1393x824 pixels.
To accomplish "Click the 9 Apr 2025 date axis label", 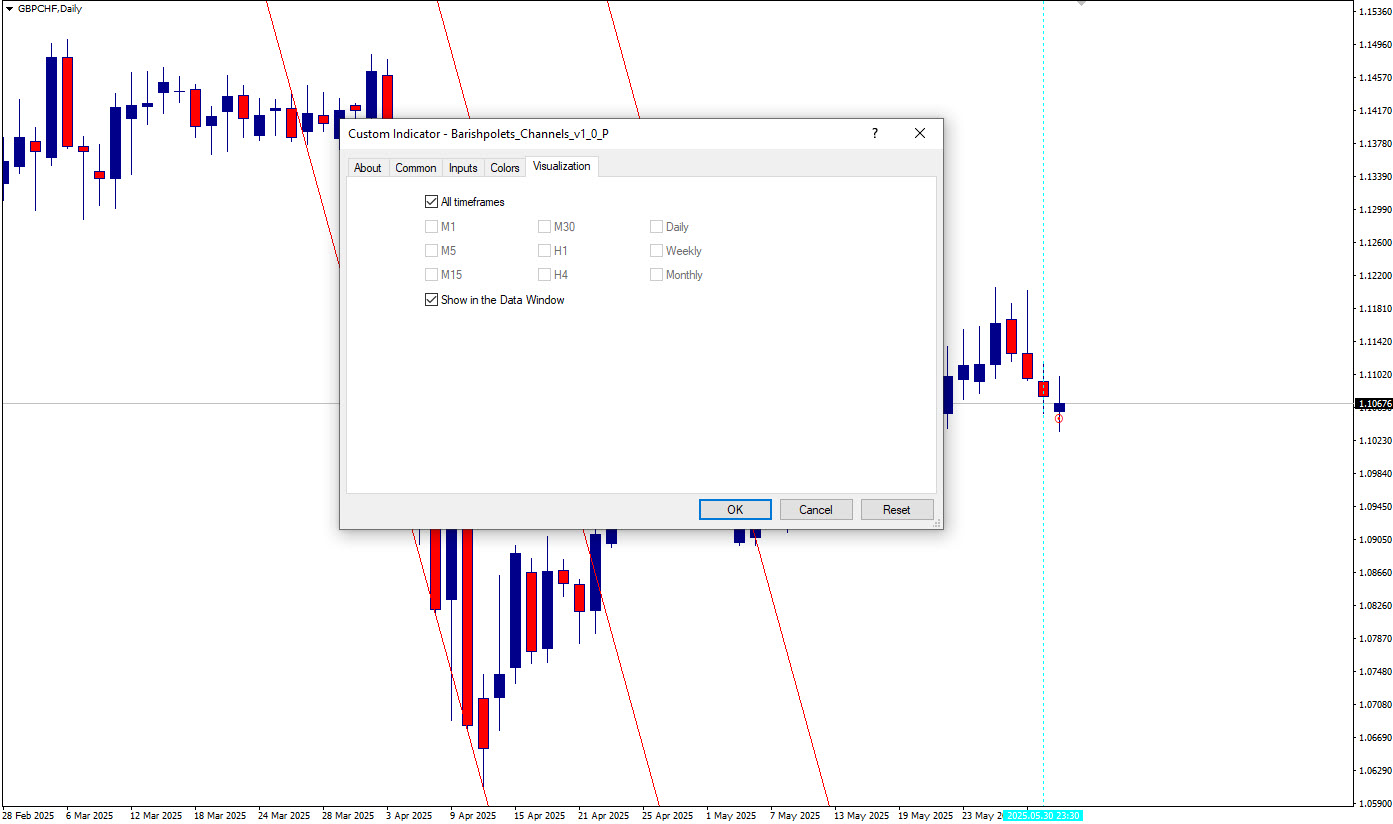I will pyautogui.click(x=473, y=816).
